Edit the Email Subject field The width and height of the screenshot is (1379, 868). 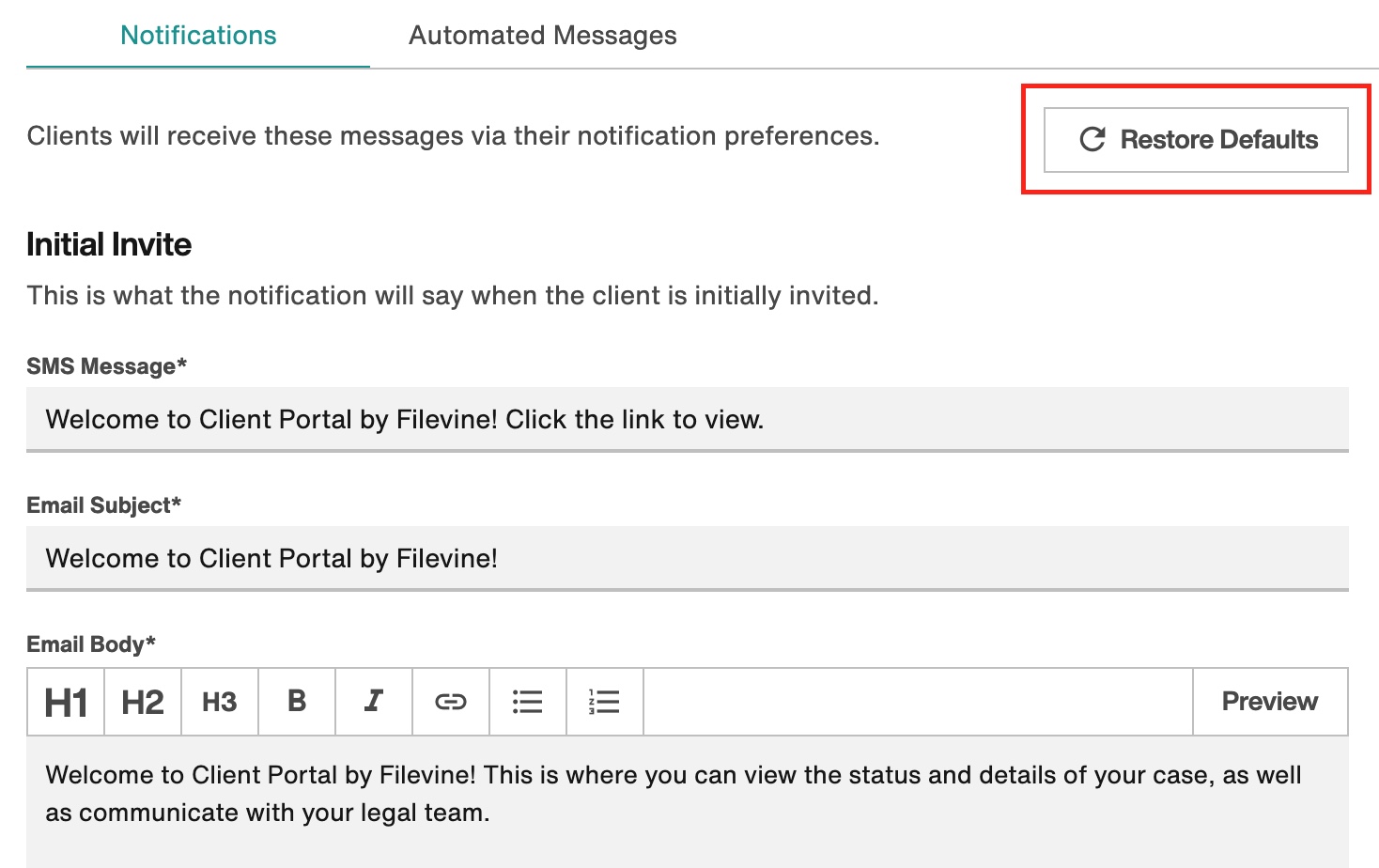(688, 558)
